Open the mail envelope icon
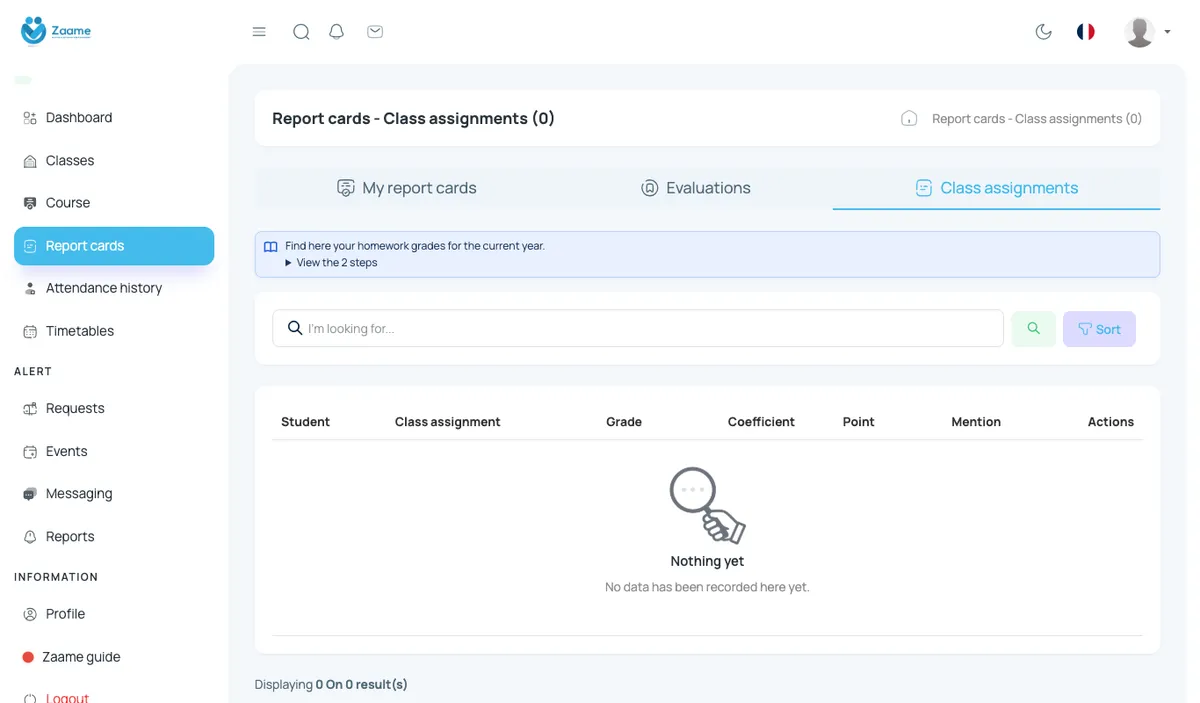 pos(375,32)
